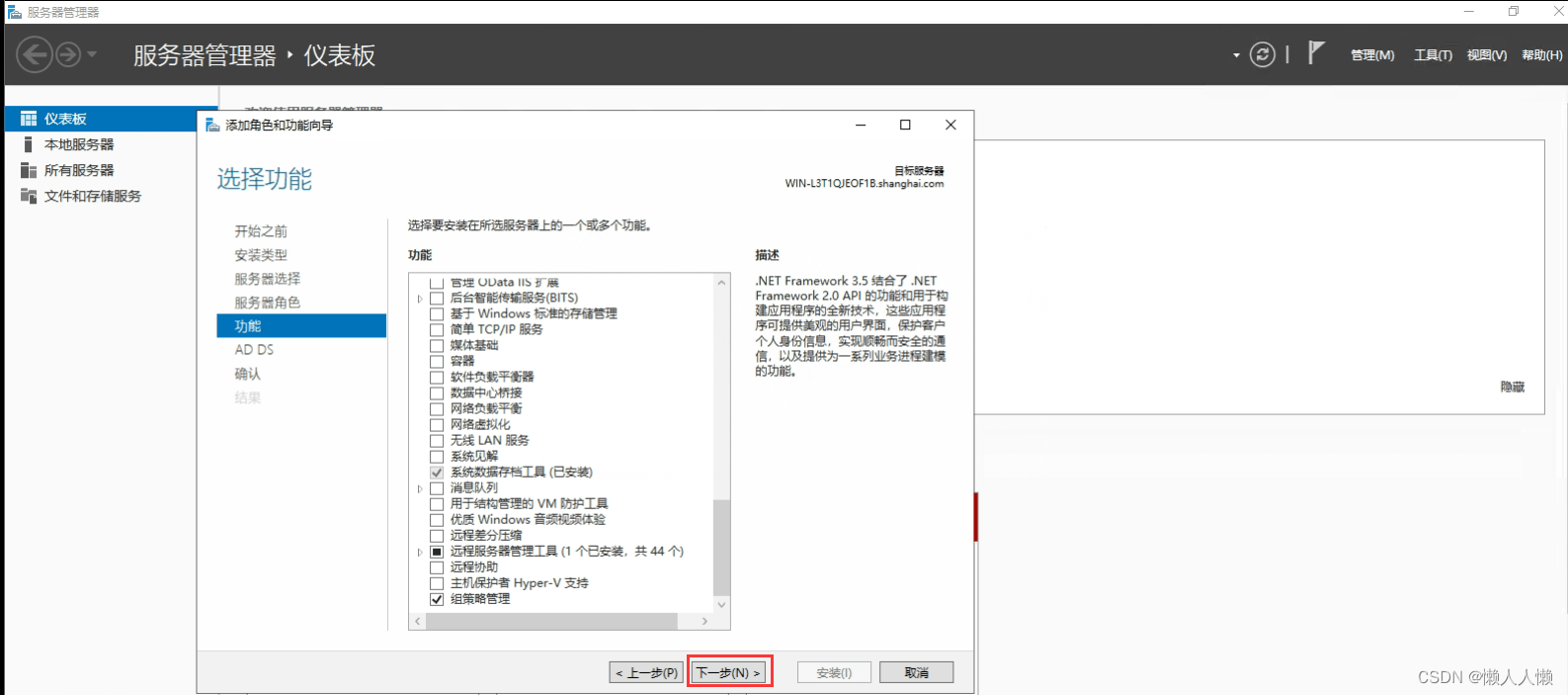Select the 功能 wizard step
Image resolution: width=1568 pixels, height=695 pixels.
(301, 326)
